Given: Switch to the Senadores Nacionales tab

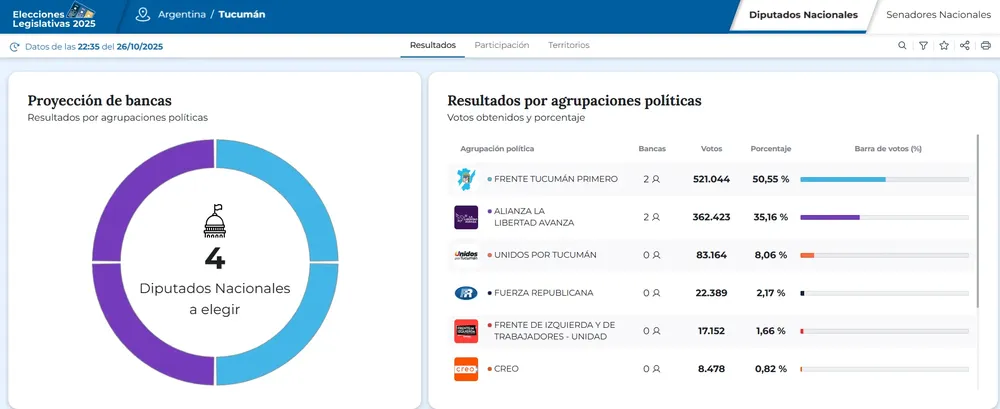Looking at the screenshot, I should [x=937, y=15].
